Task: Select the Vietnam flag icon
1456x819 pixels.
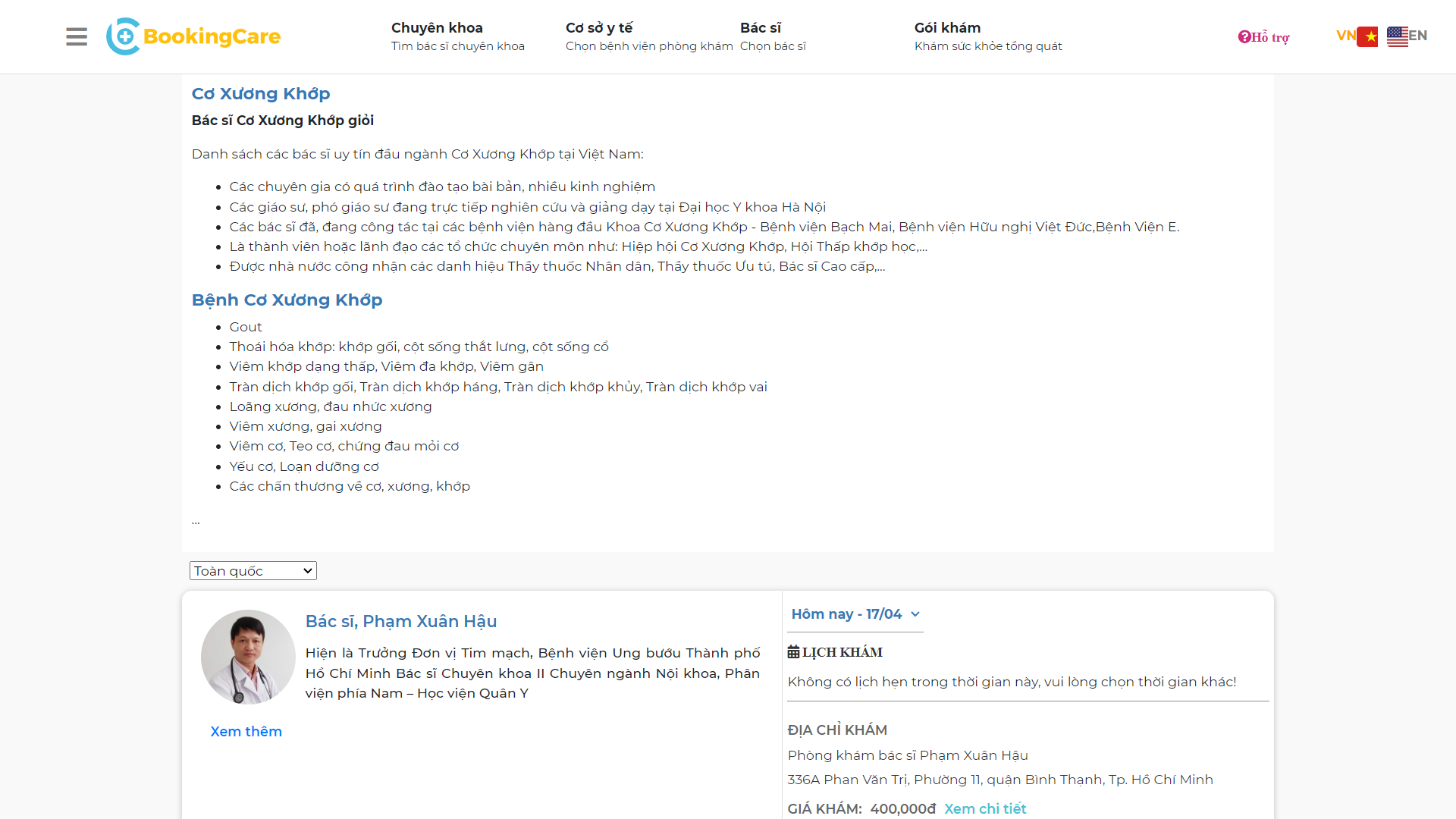Action: 1367,36
